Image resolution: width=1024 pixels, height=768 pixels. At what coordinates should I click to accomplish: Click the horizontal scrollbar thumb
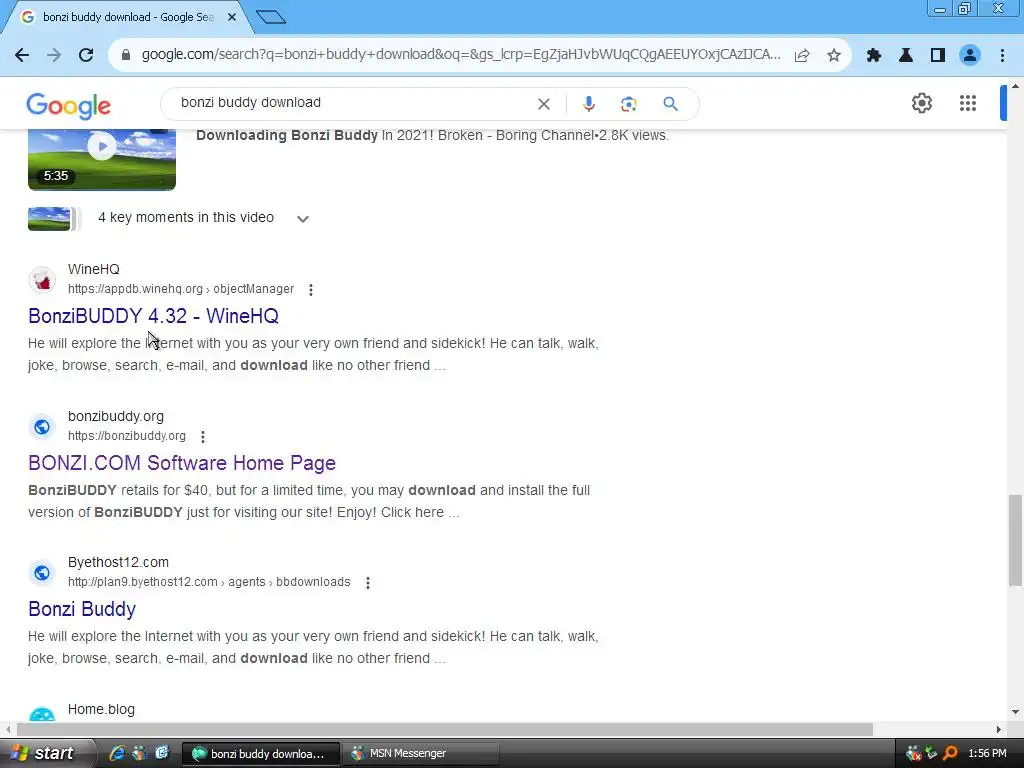coord(445,729)
